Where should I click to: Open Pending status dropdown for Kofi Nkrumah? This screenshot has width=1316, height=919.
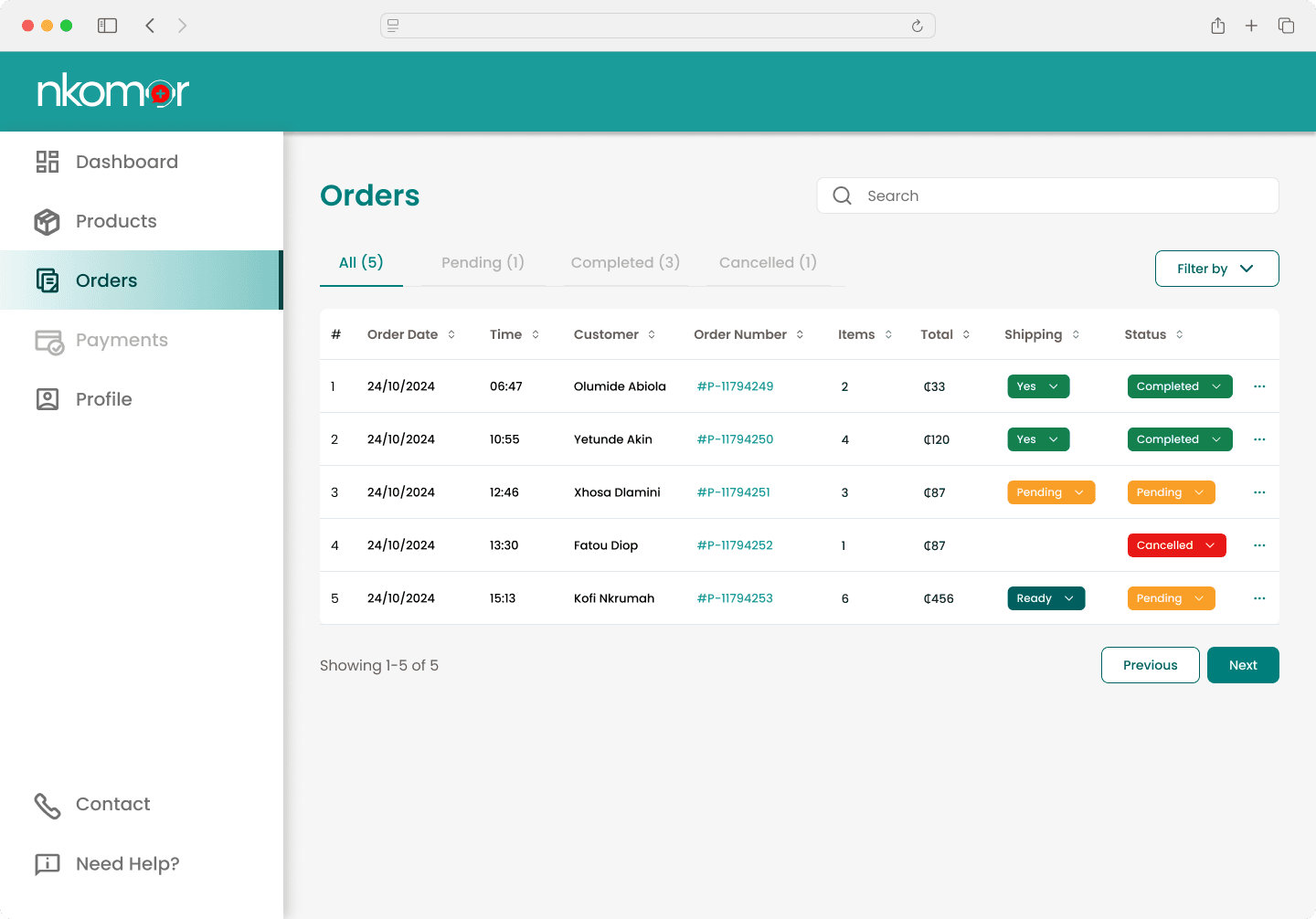coord(1171,598)
